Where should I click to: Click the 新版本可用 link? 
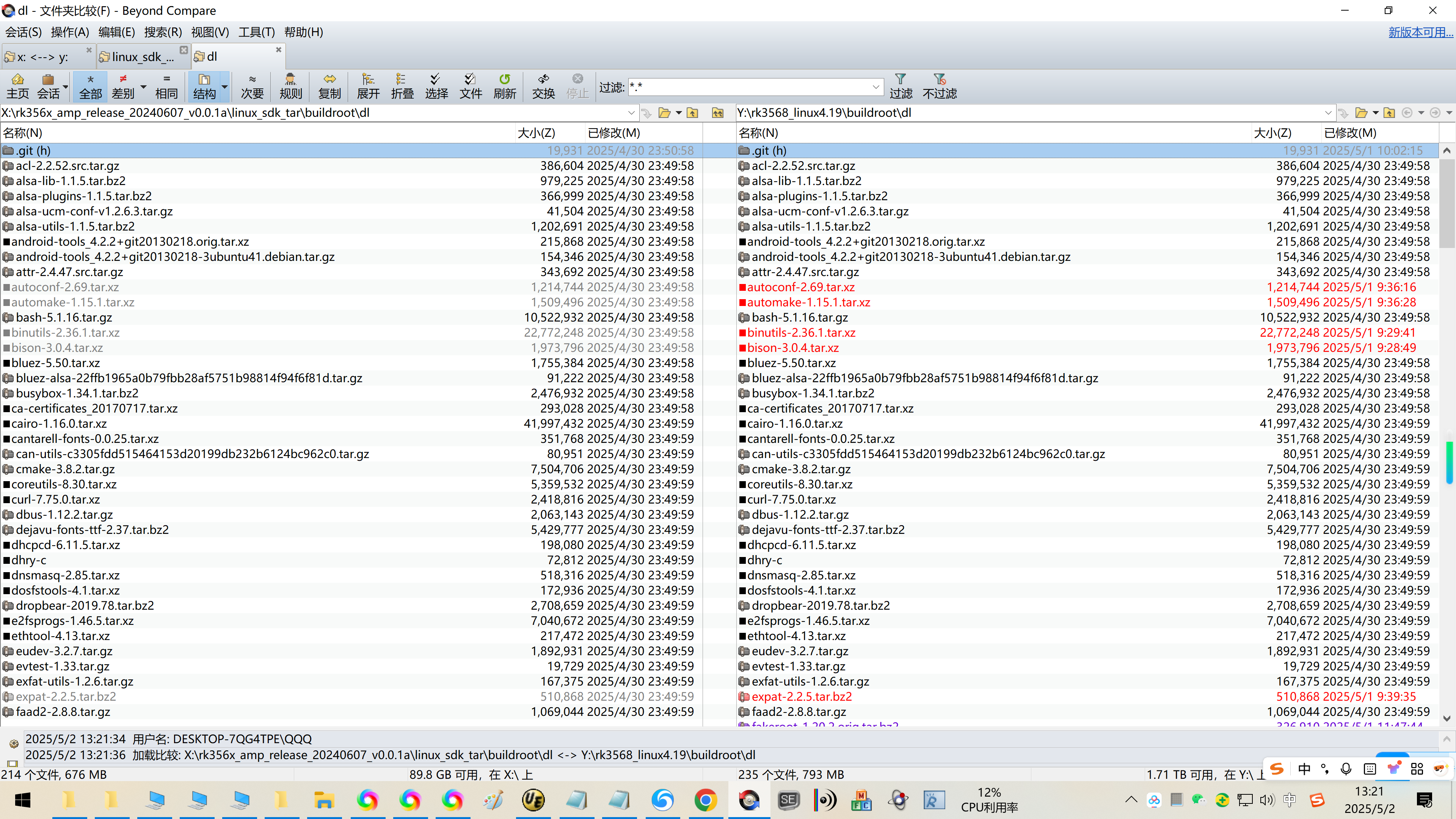point(1420,32)
